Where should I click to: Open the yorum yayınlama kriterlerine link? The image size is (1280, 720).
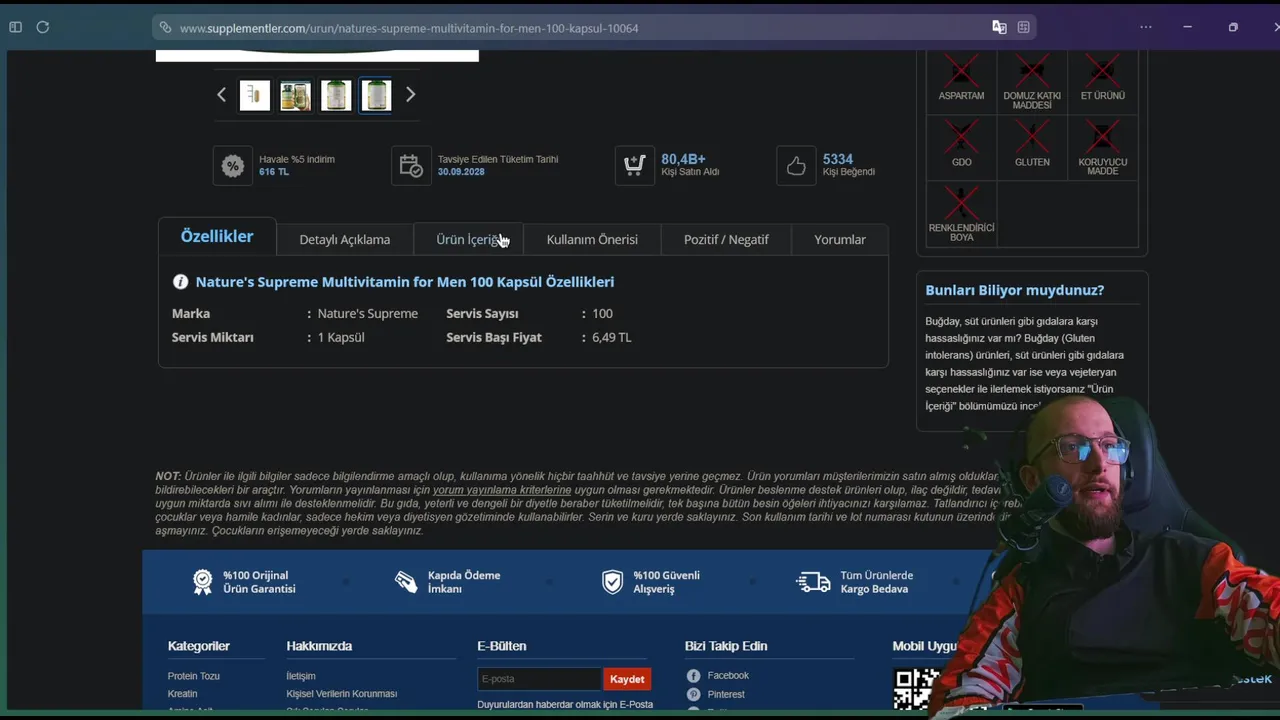click(502, 490)
